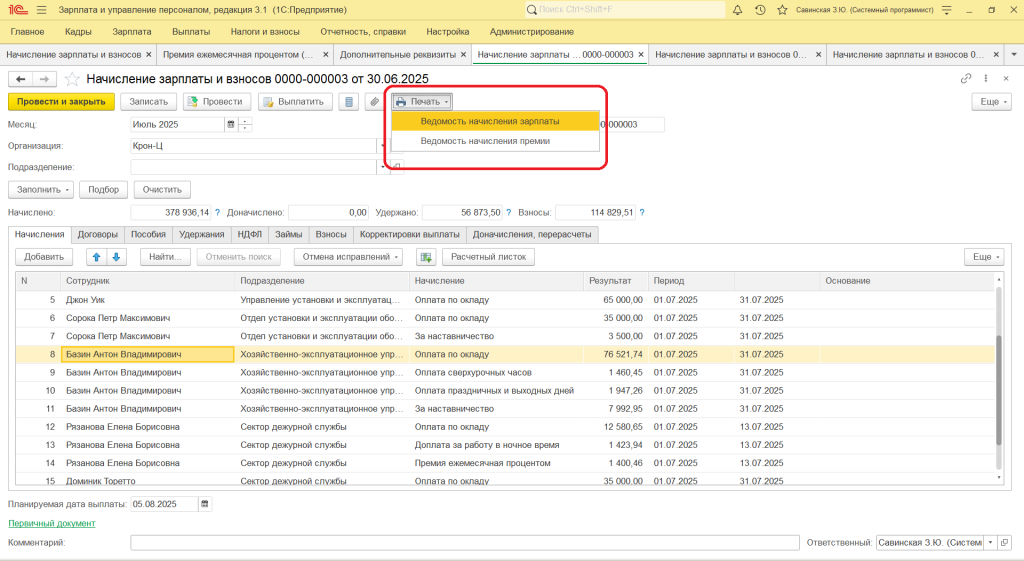The height and width of the screenshot is (561, 1024).
Task: Move row down with the blue down arrow
Action: (117, 257)
